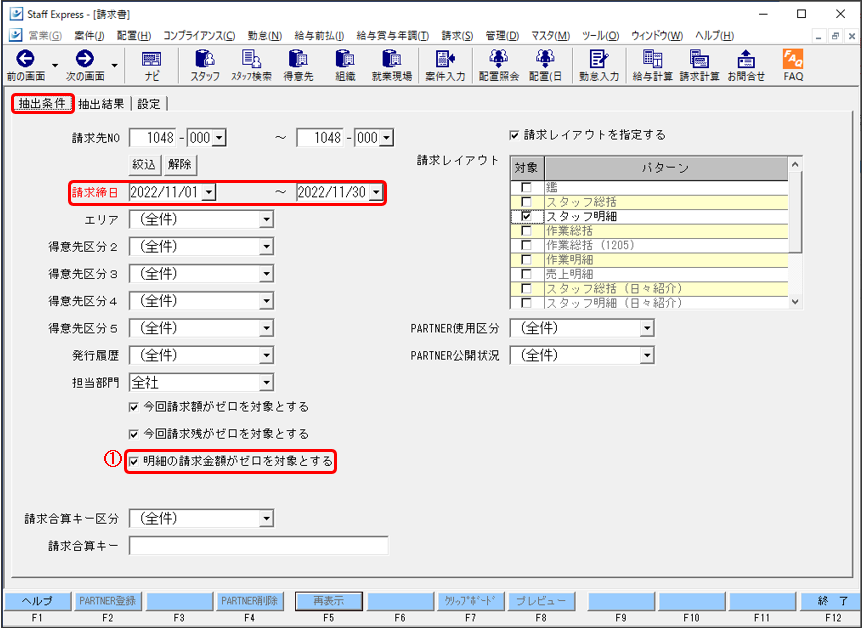Click the プレビュー F8 button
Viewport: 863px width, 630px height.
540,601
